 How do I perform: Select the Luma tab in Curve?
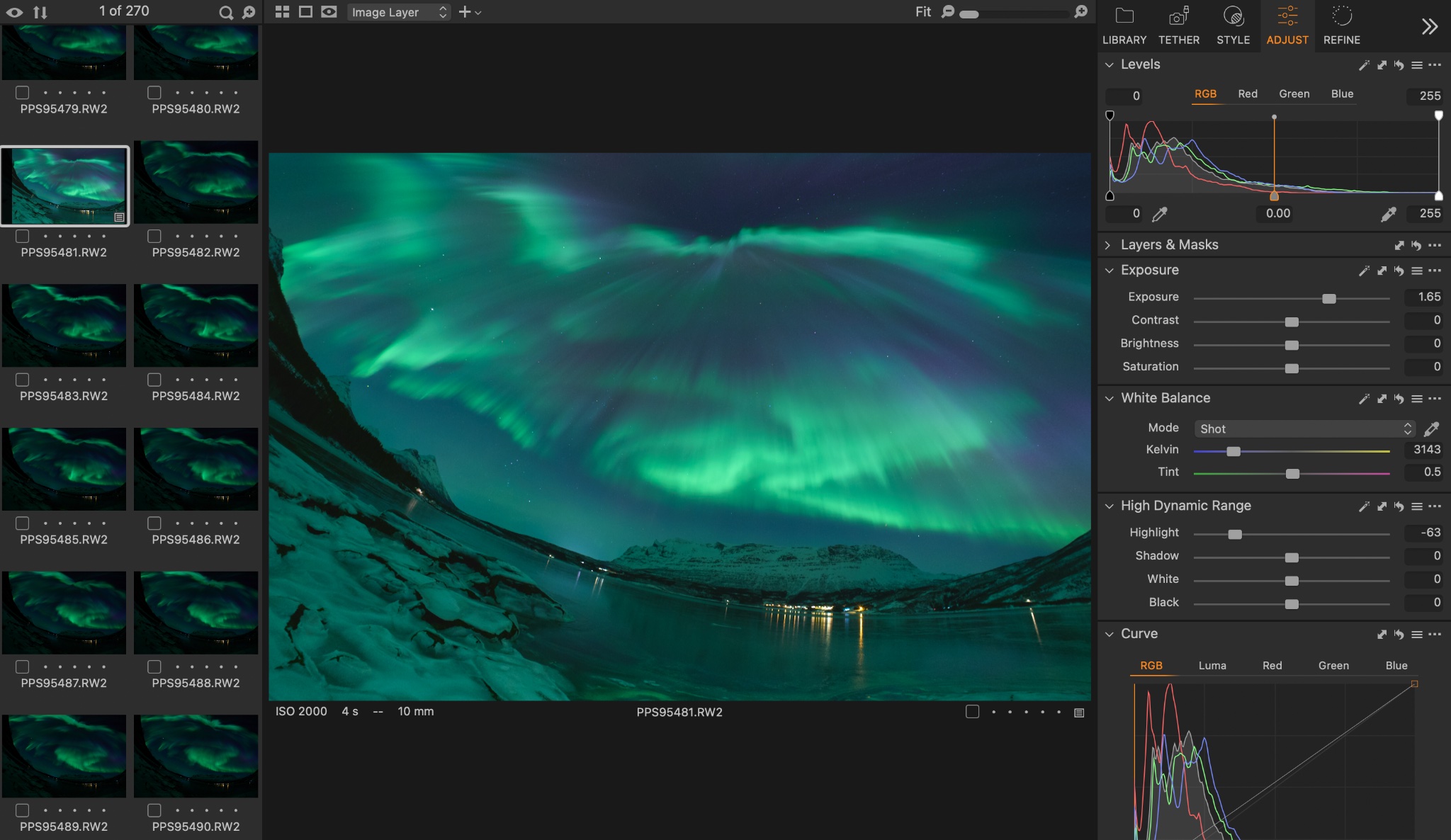[x=1212, y=666]
